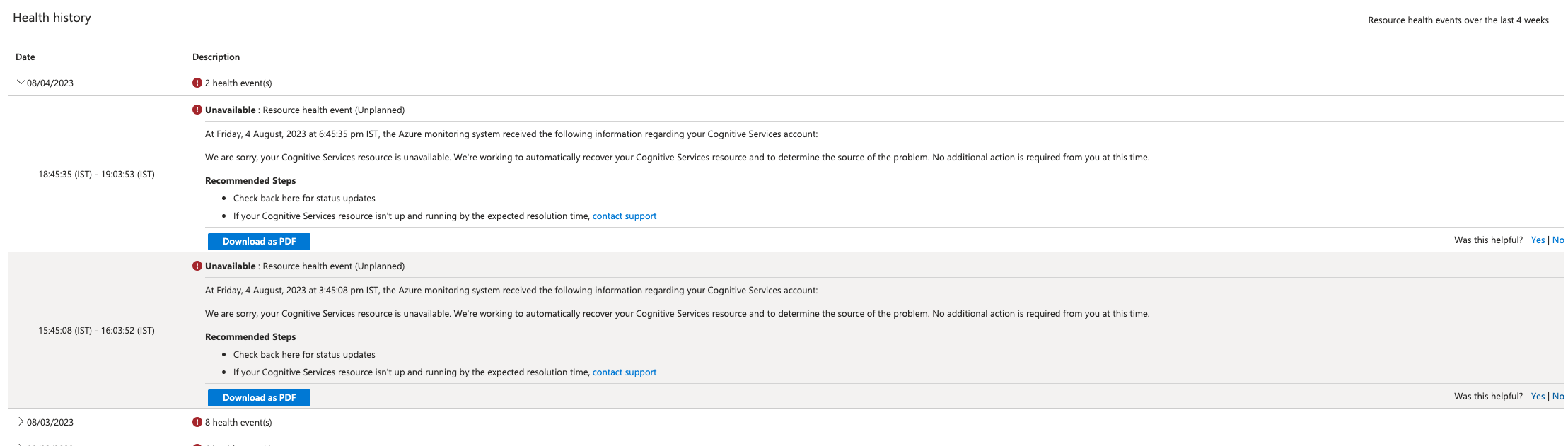Image resolution: width=1568 pixels, height=446 pixels.
Task: Click the Description column header
Action: (x=216, y=57)
